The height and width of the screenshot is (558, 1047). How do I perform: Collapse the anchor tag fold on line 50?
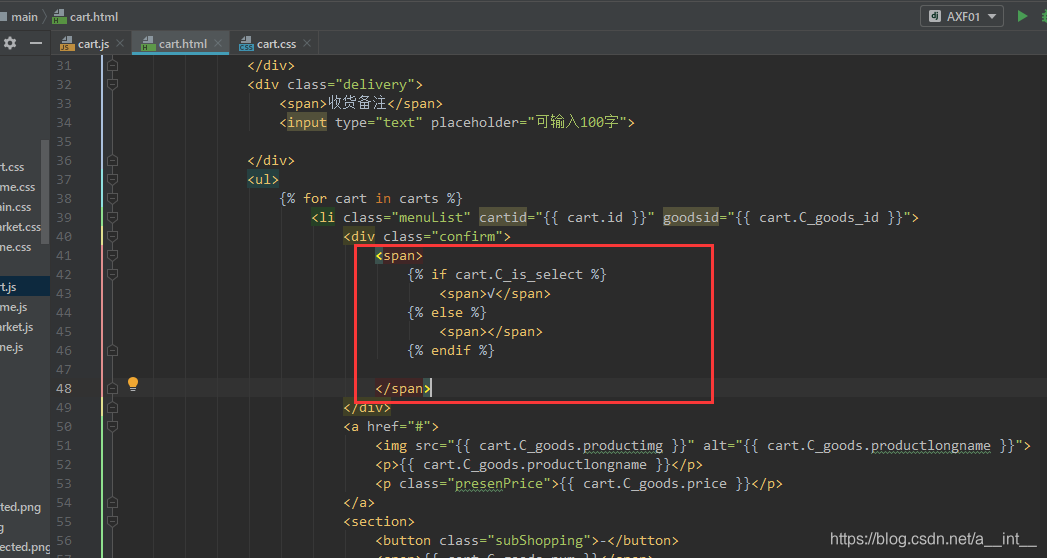pos(112,427)
